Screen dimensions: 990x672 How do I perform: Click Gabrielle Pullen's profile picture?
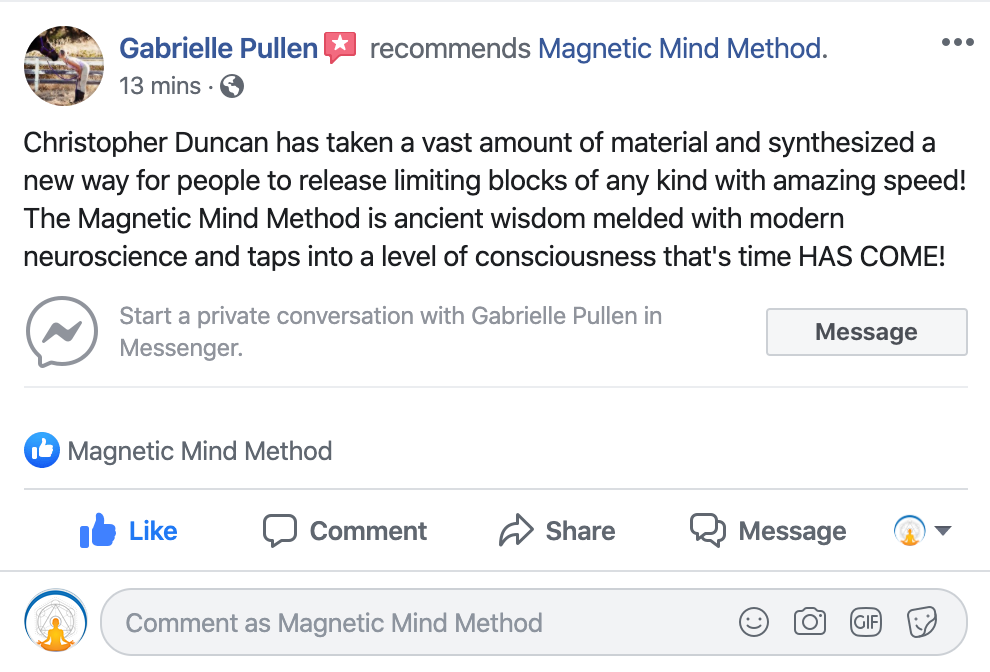pyautogui.click(x=63, y=65)
